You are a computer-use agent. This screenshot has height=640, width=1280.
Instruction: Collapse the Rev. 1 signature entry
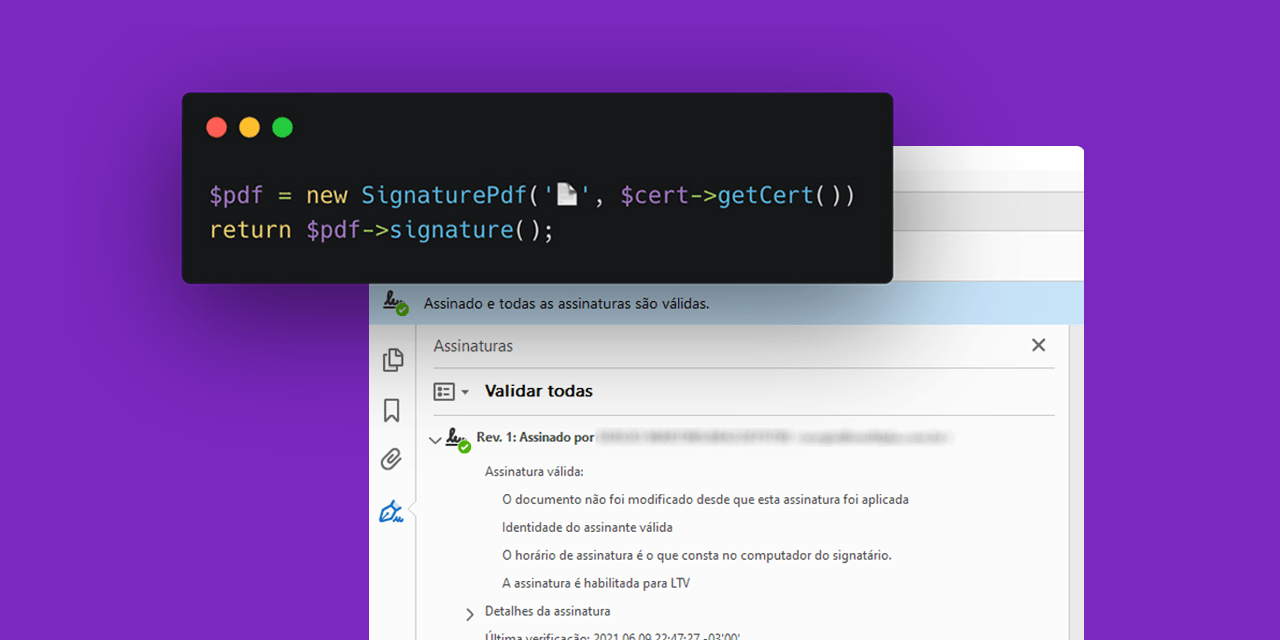point(435,439)
